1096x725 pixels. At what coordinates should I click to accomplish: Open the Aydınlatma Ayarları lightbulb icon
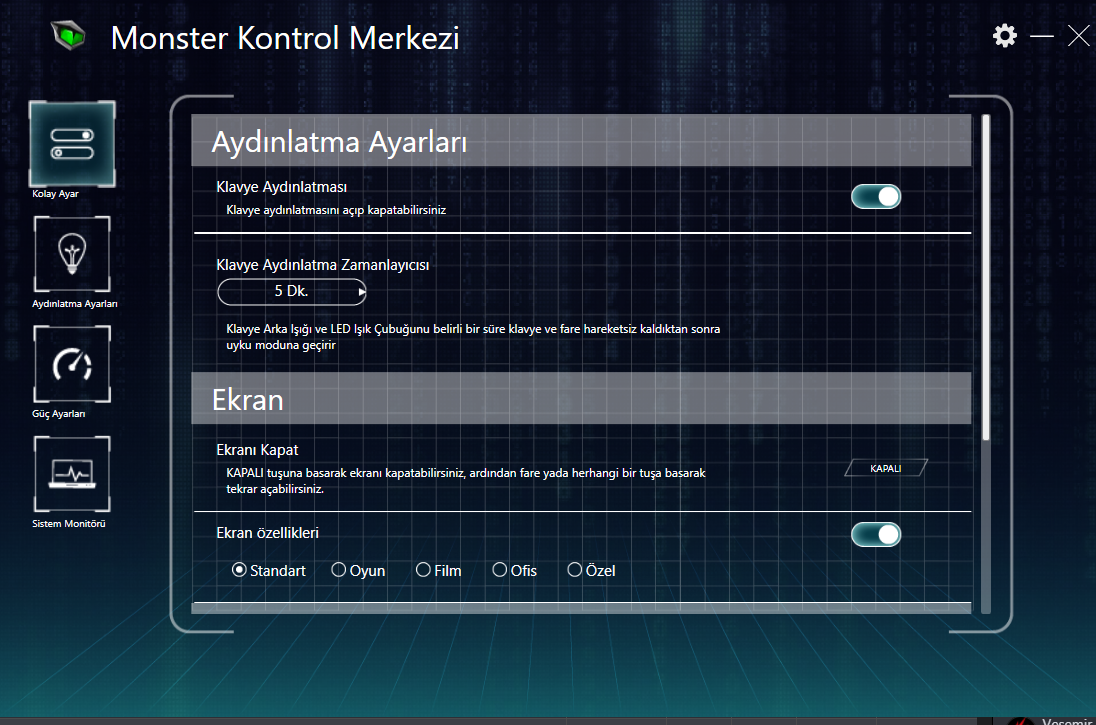(72, 254)
